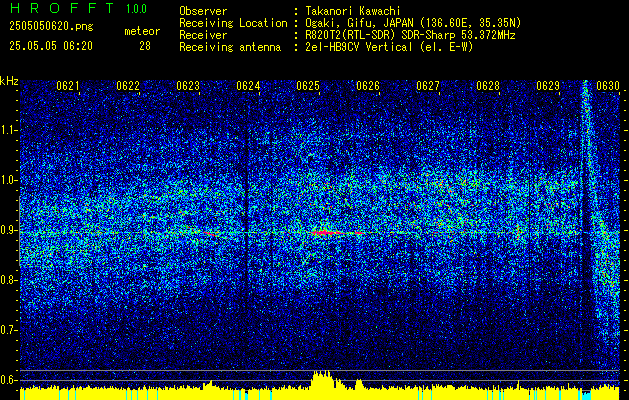Image resolution: width=629 pixels, height=400 pixels.
Task: Click the small red echo before 0624
Action: click(x=211, y=233)
